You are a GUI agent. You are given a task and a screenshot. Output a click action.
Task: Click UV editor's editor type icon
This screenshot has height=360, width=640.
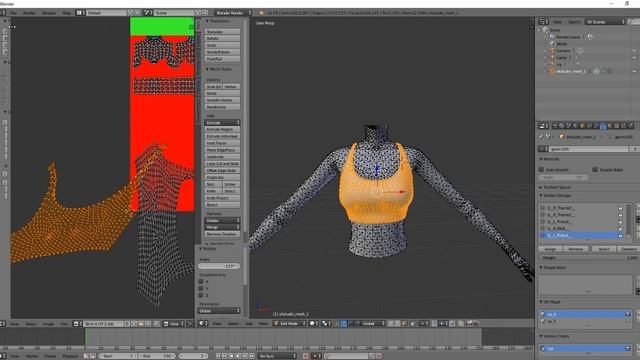tap(3, 324)
